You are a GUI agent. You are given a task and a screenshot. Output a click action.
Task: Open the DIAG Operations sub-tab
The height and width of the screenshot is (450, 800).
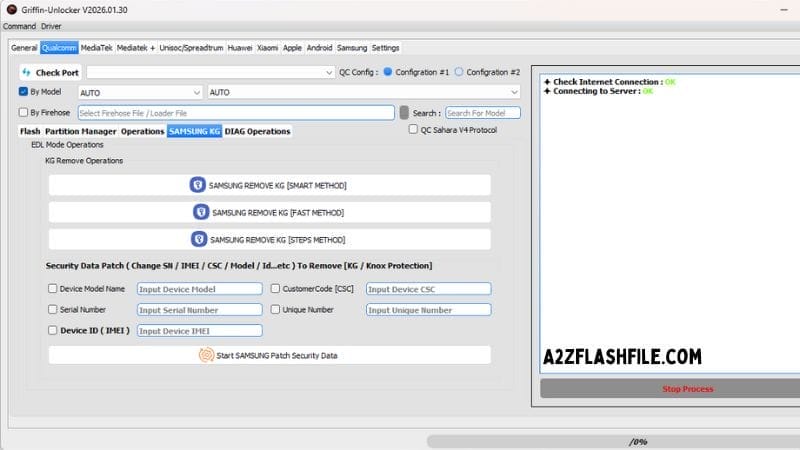click(258, 131)
